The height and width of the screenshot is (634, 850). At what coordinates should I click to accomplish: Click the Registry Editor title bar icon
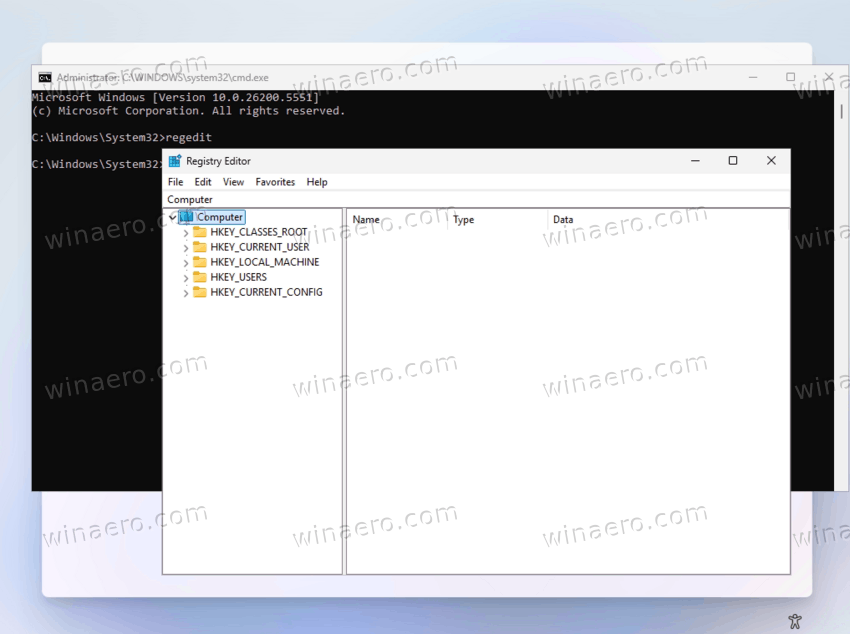[175, 161]
